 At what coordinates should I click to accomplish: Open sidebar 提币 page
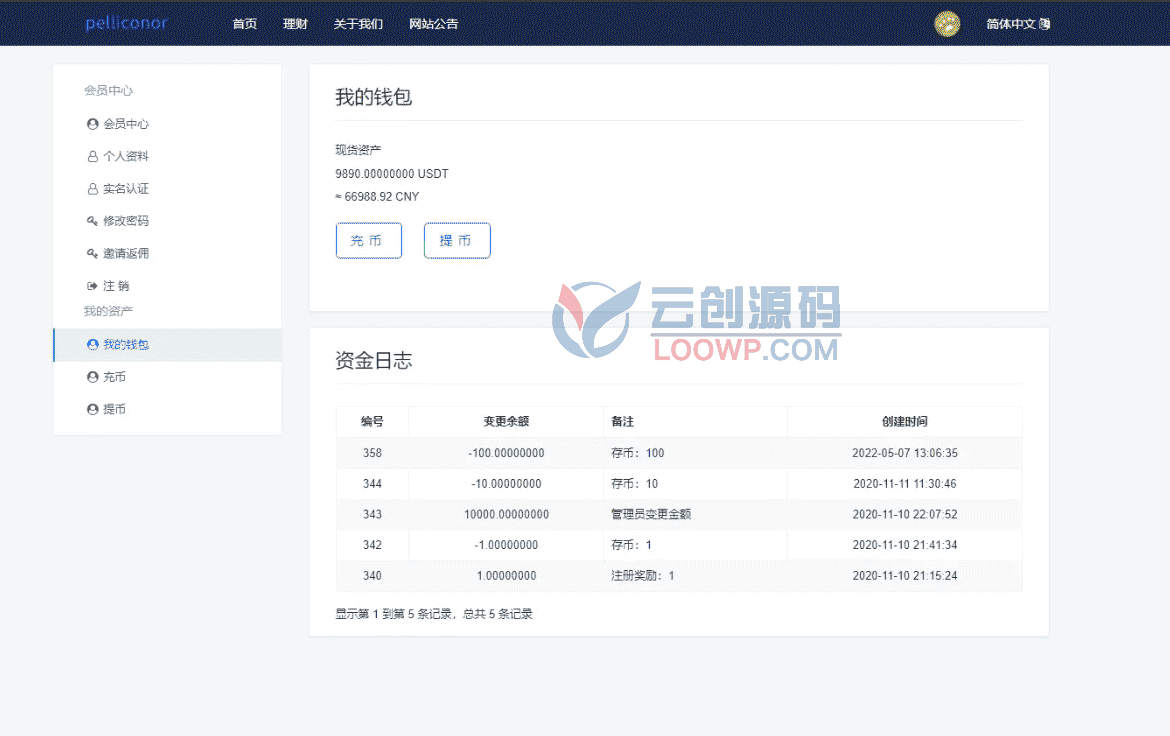[114, 409]
